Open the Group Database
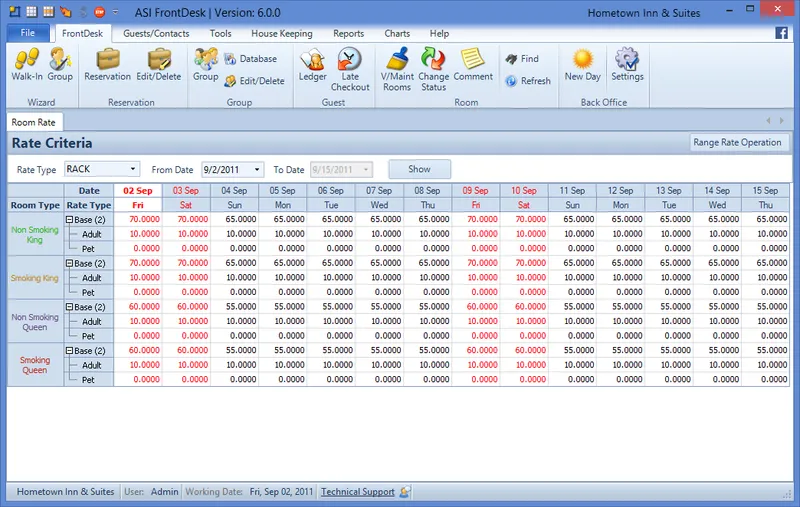The width and height of the screenshot is (800, 507). coord(251,59)
